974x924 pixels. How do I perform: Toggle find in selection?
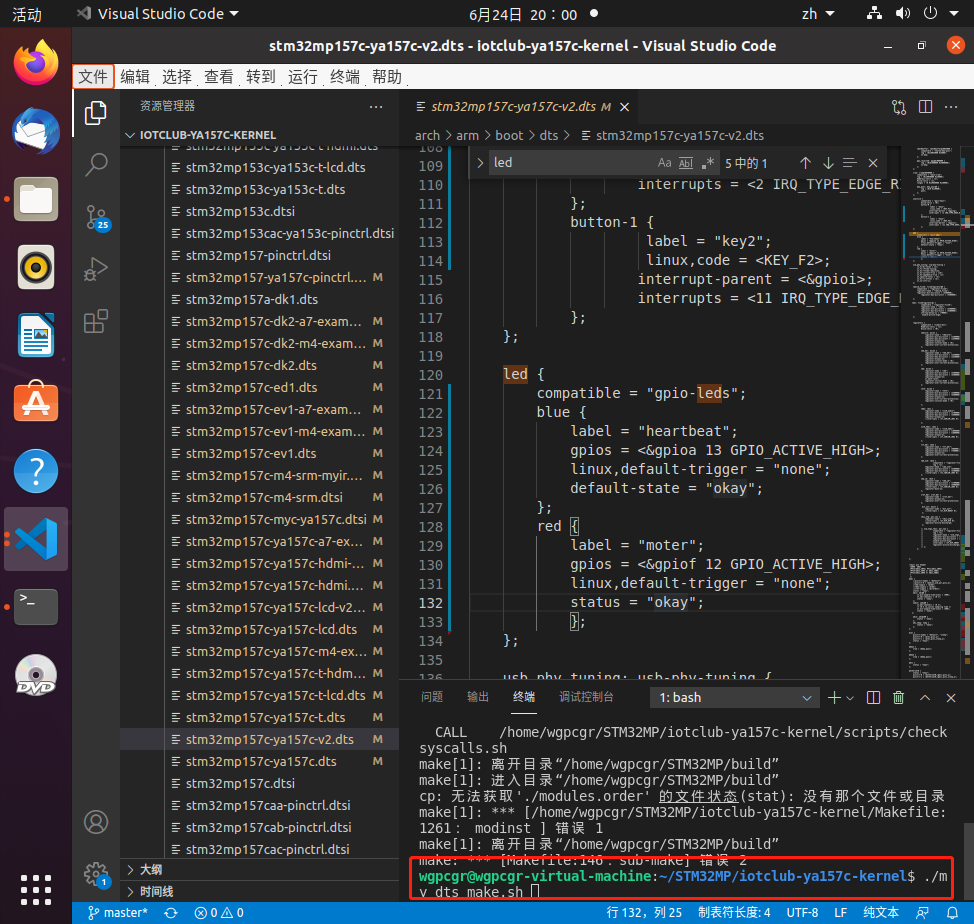(x=850, y=163)
